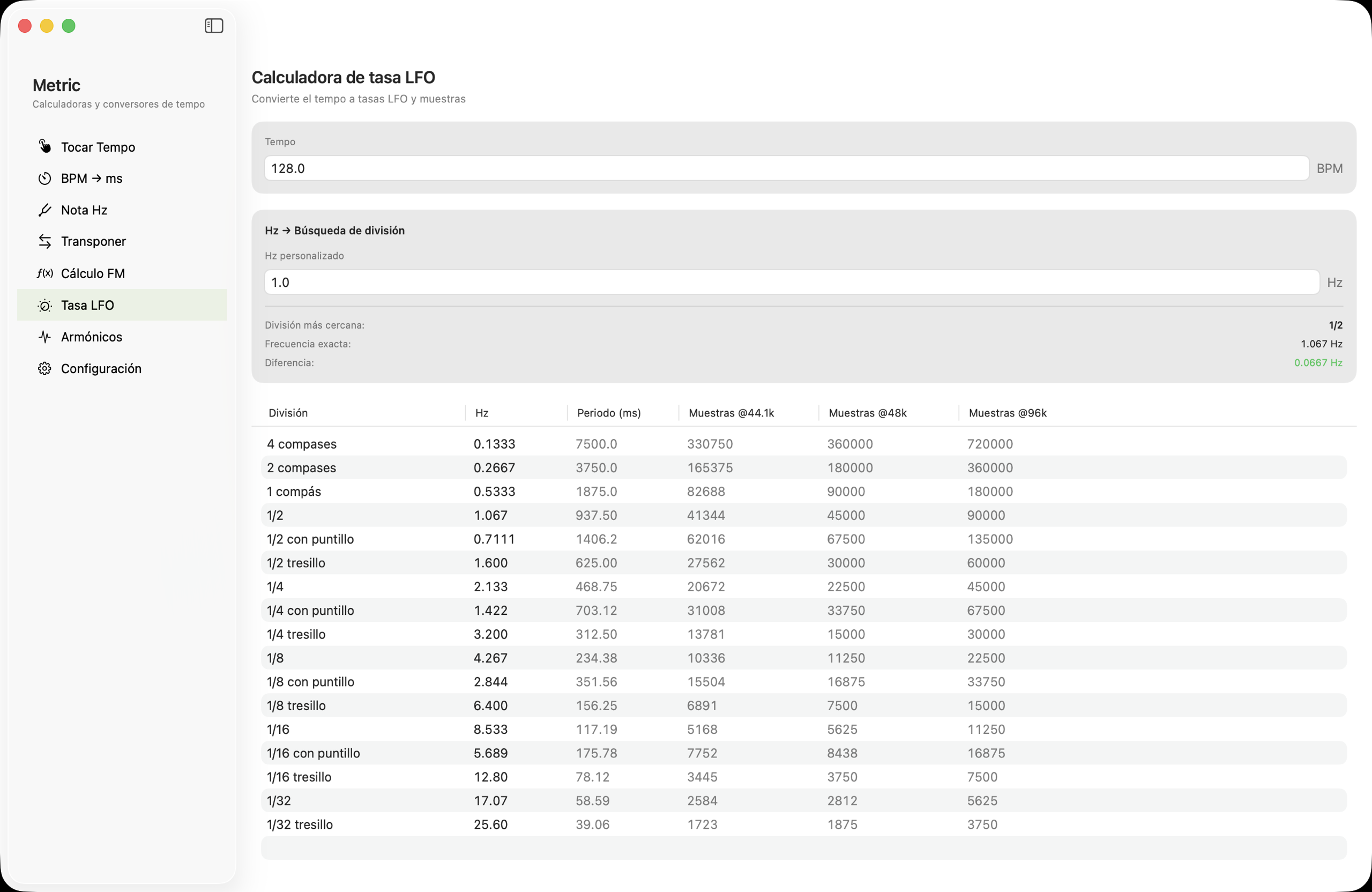Click the green 0.0667 Hz difference value

1318,363
